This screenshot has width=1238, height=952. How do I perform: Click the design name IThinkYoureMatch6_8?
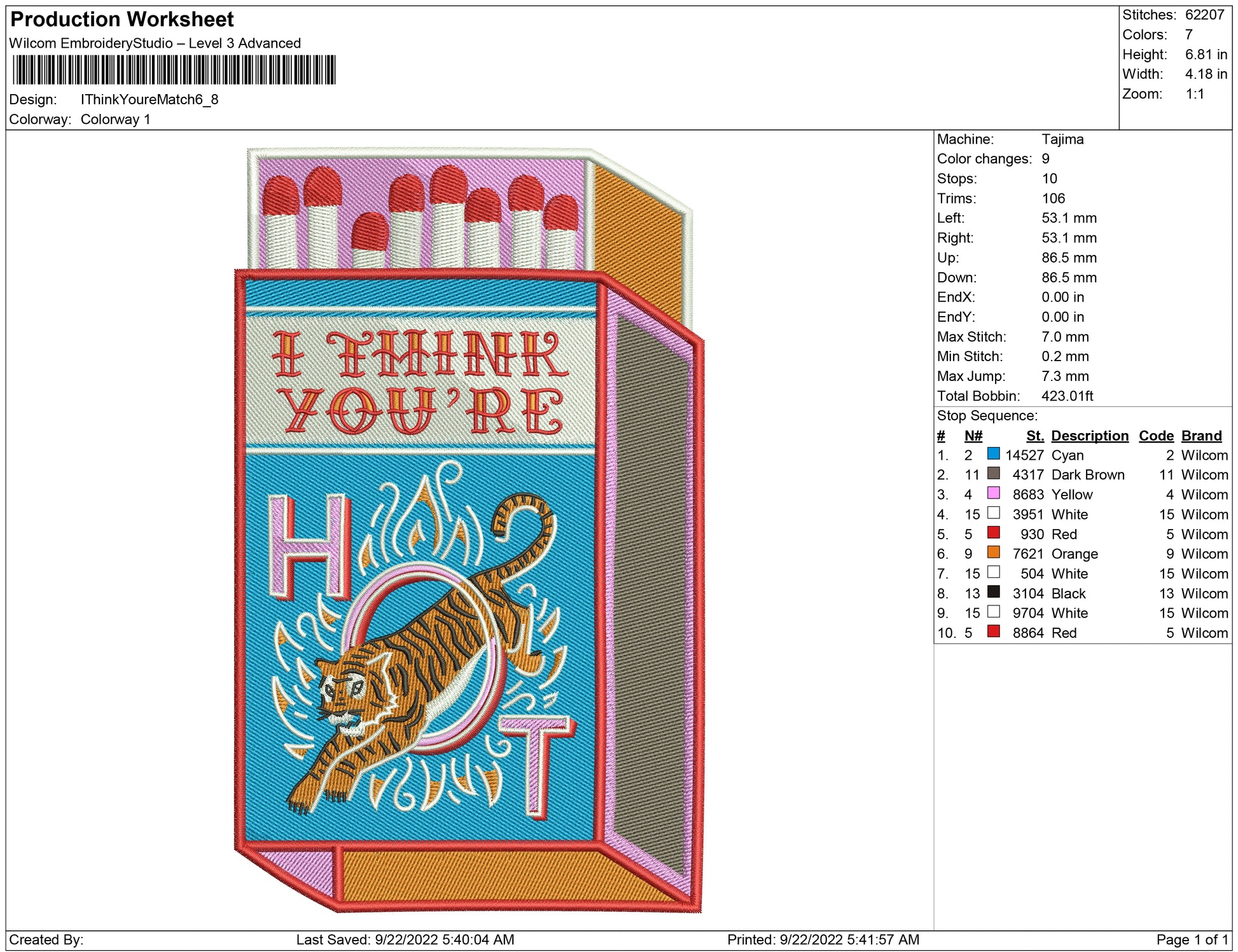pyautogui.click(x=149, y=100)
